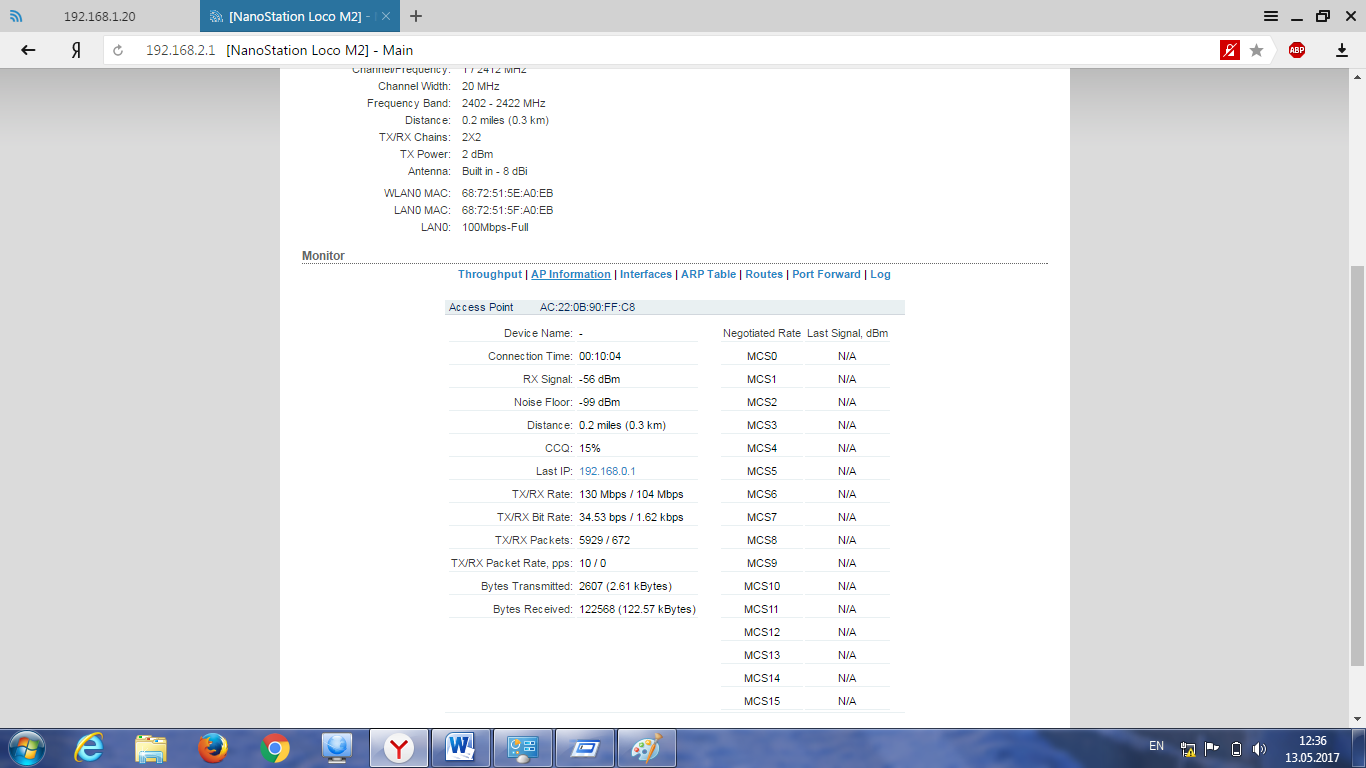Click the battery power tray icon
1366x768 pixels.
[x=1236, y=748]
